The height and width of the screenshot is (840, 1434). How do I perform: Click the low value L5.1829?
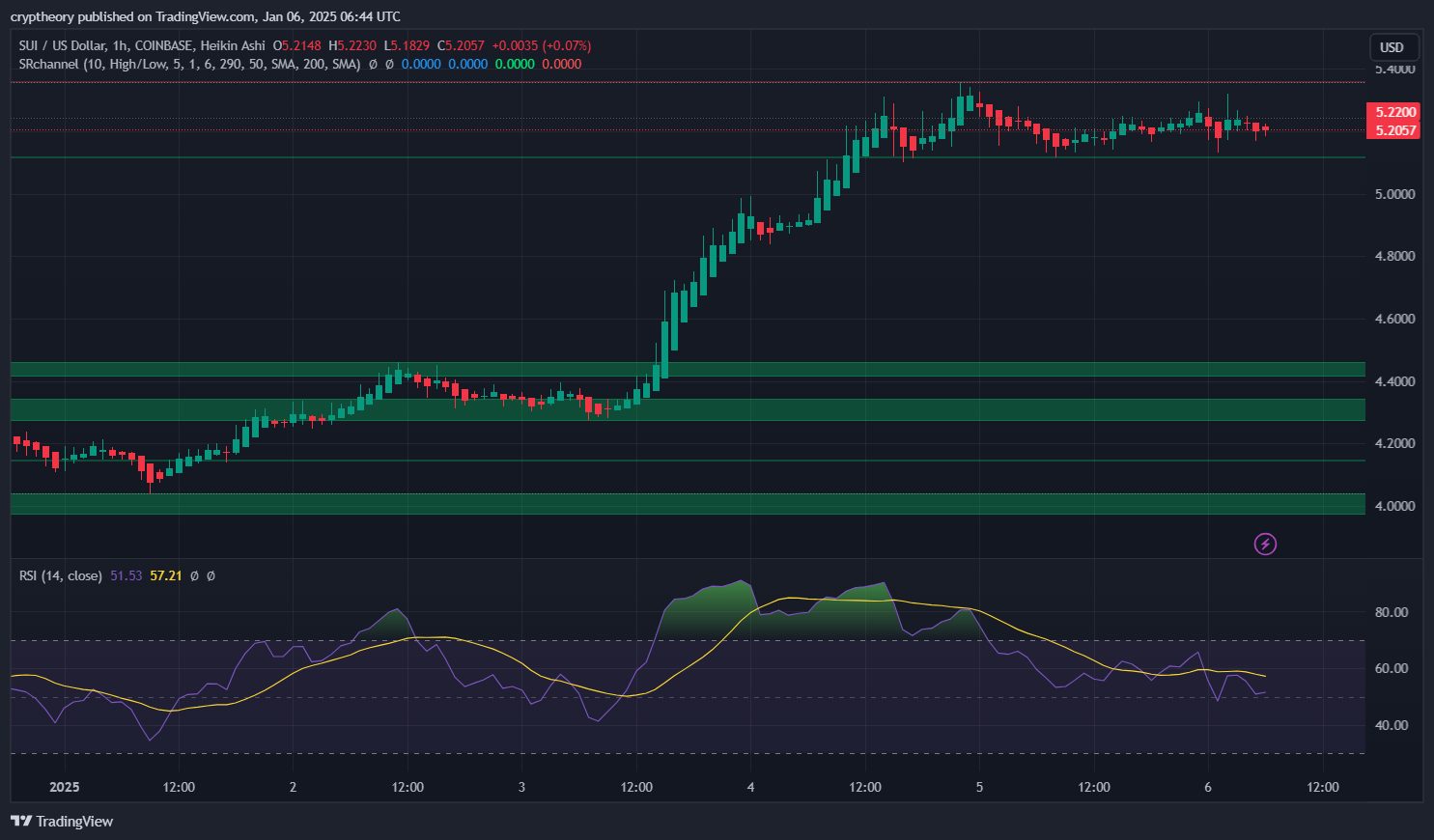(x=407, y=45)
